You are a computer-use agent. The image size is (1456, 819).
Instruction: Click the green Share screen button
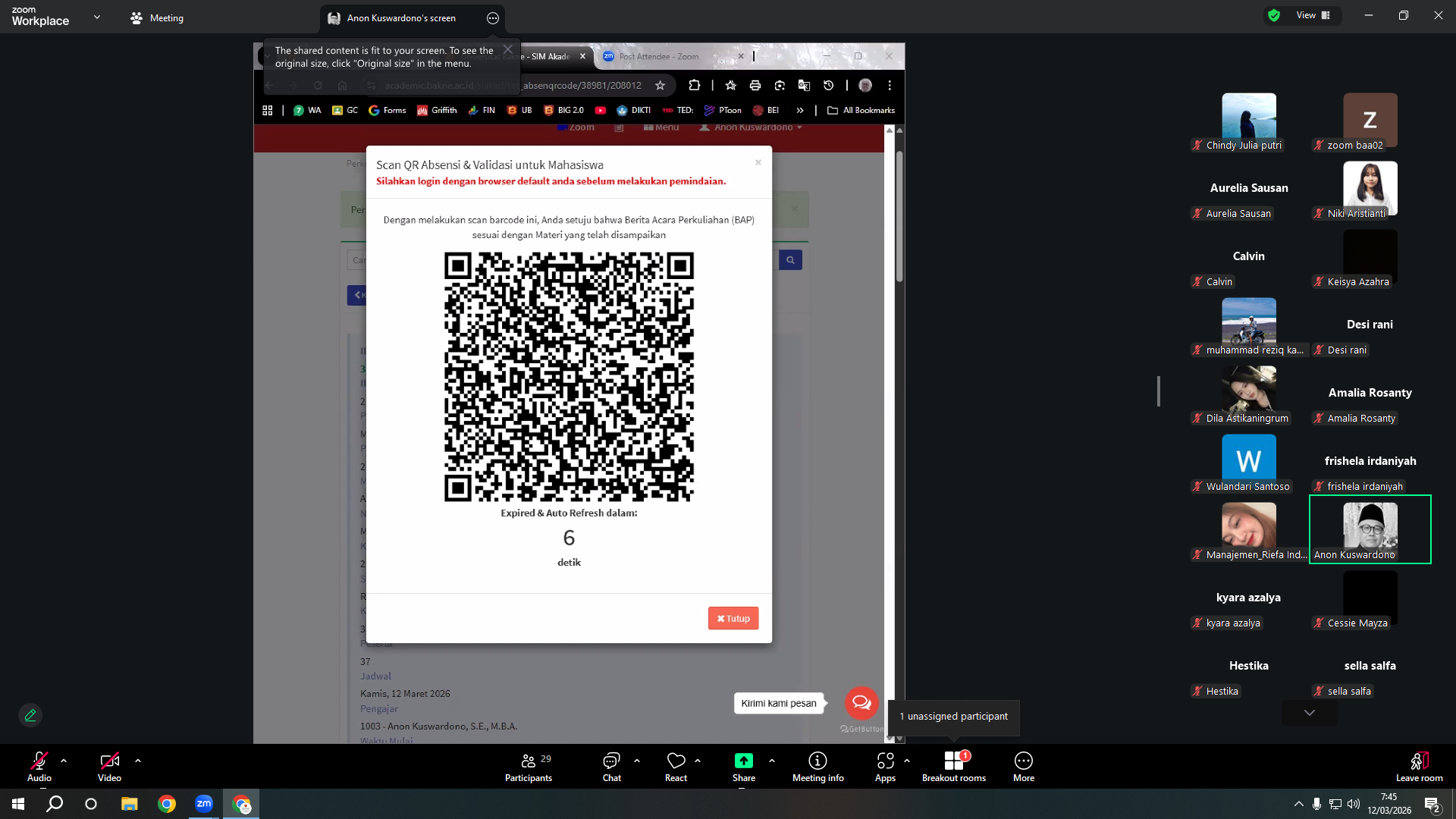click(x=744, y=766)
